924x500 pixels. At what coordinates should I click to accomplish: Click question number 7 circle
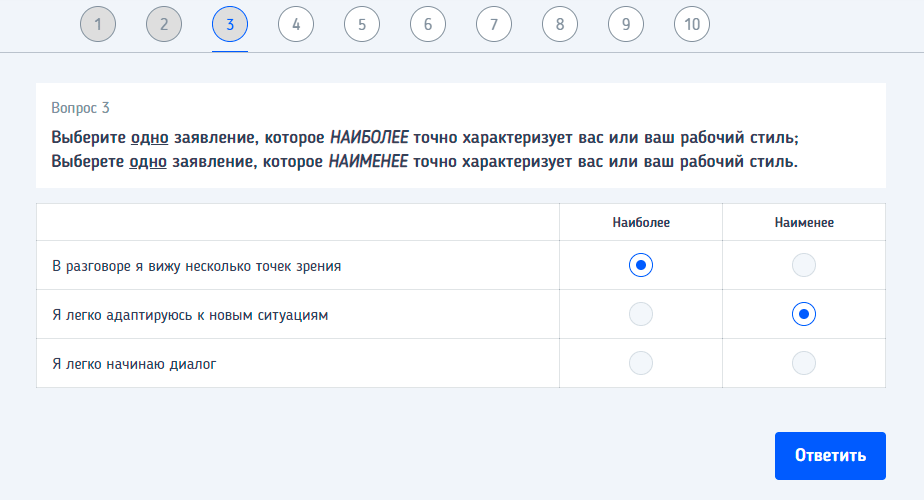click(494, 24)
